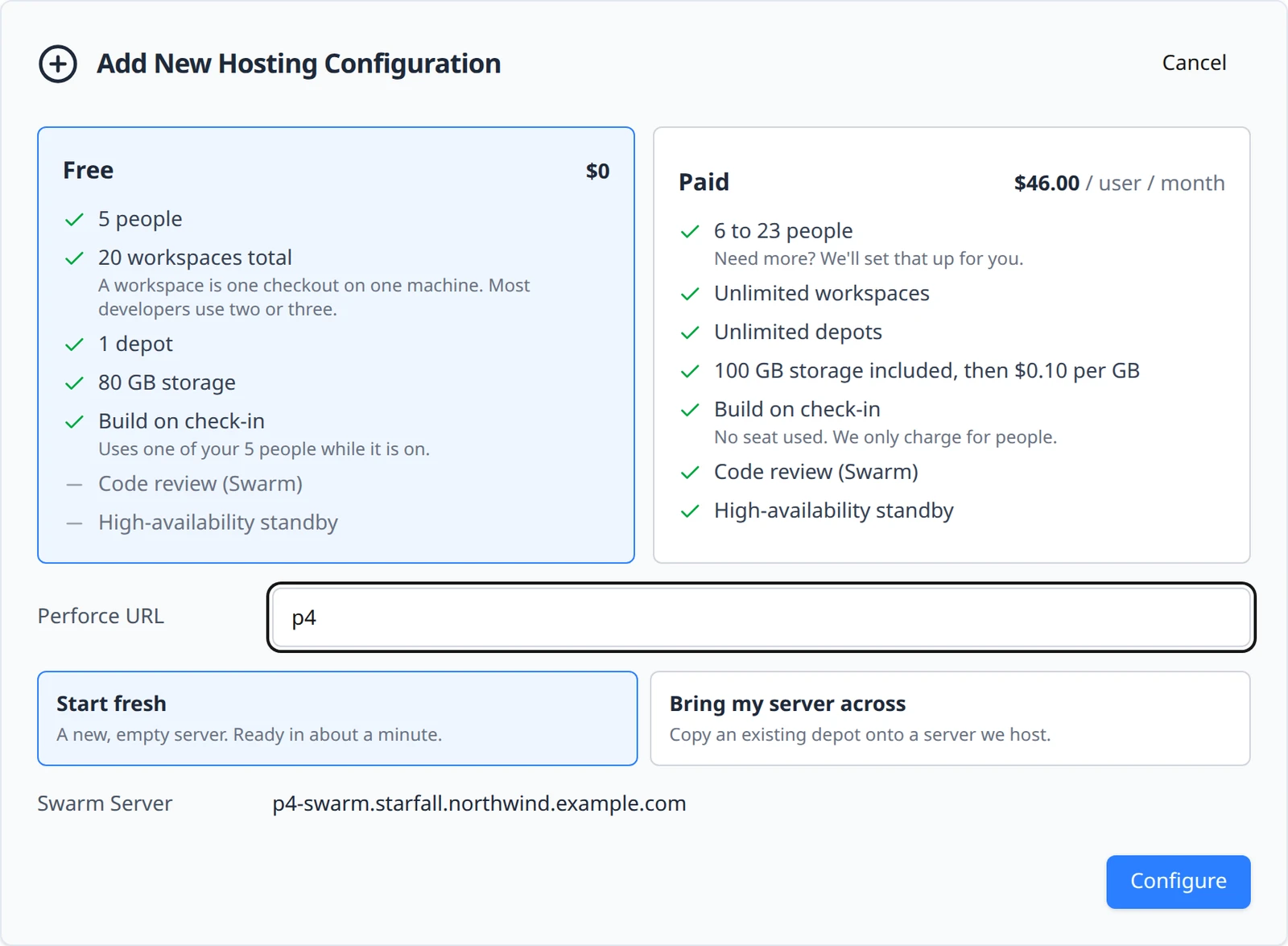Click the checkmark beside Unlimited depots

690,333
